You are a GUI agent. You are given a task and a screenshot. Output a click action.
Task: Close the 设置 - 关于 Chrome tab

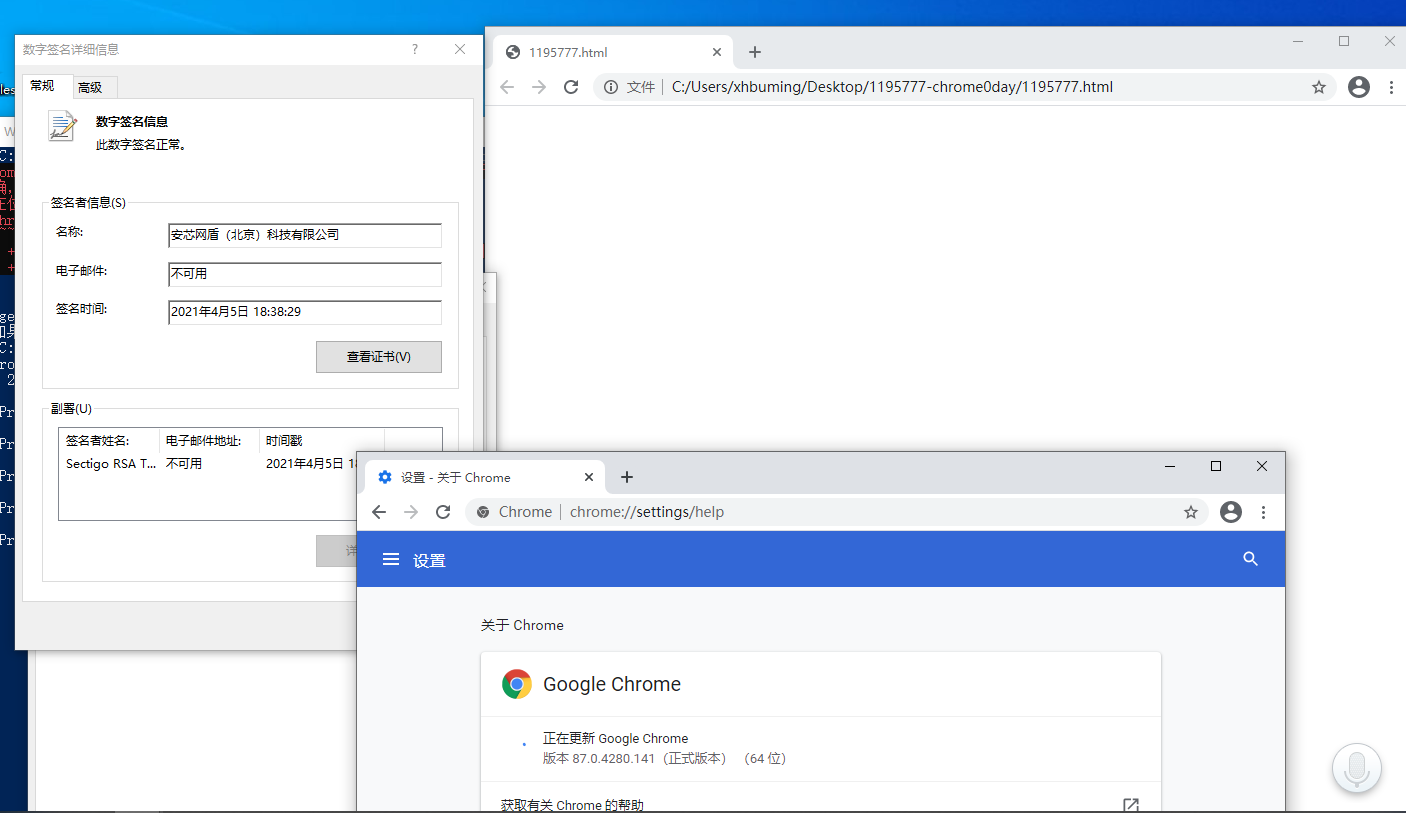589,477
